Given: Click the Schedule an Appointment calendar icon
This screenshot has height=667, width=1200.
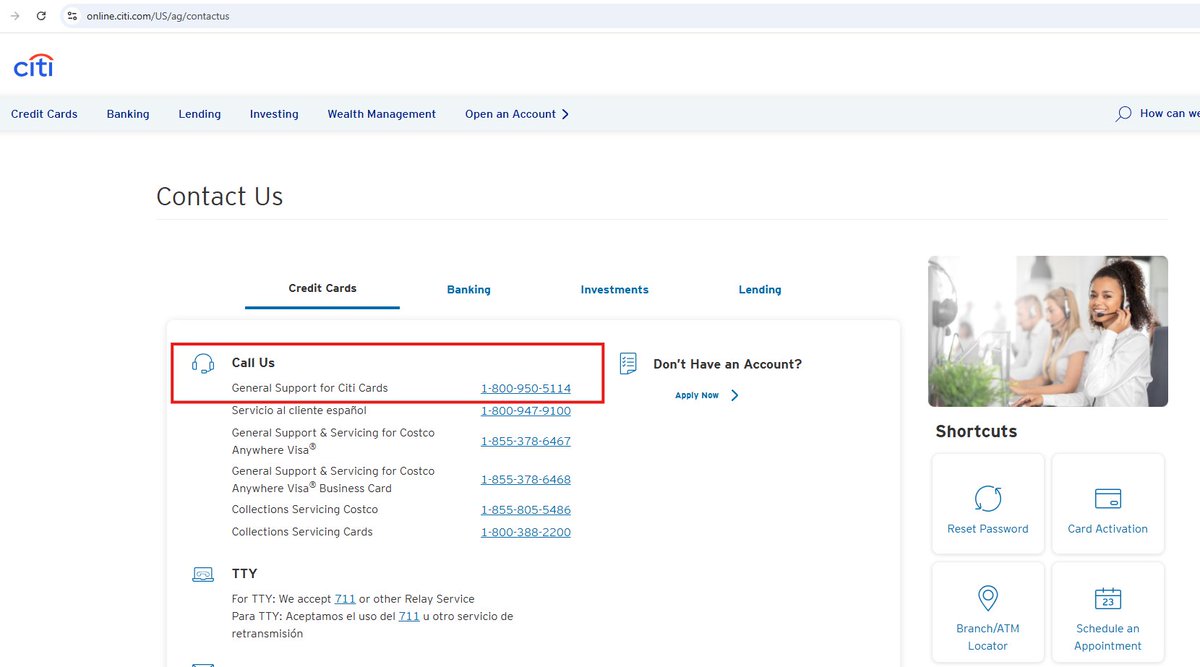Looking at the screenshot, I should (1108, 598).
